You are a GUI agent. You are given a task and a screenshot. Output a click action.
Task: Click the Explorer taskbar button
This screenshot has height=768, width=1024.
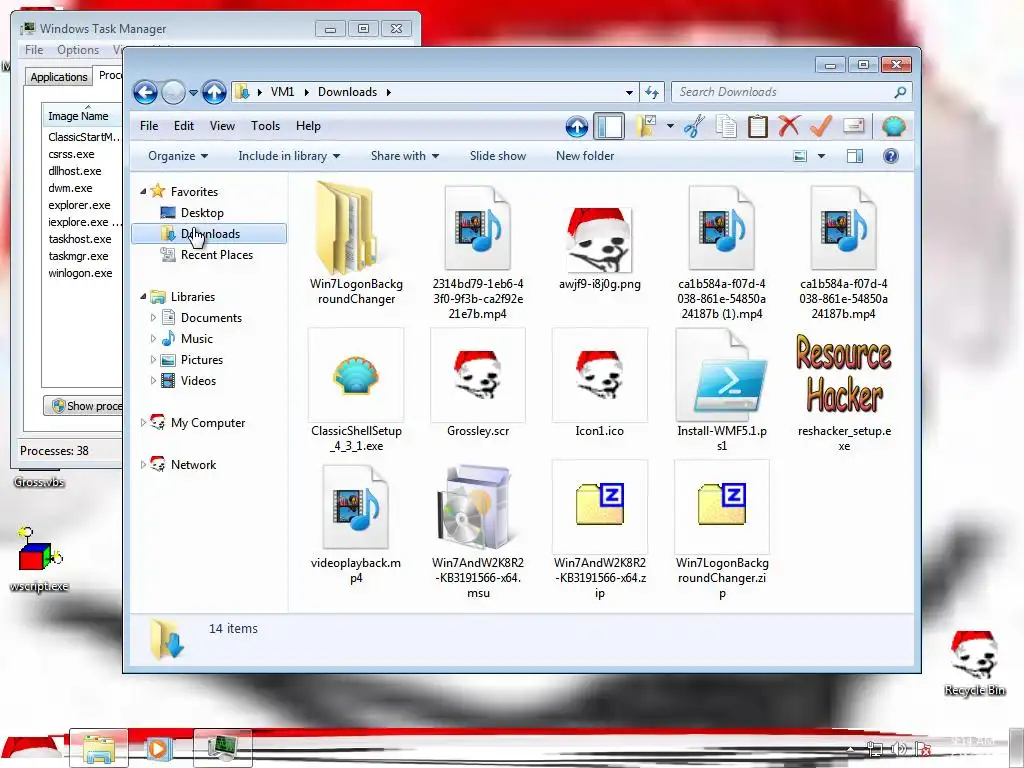99,748
